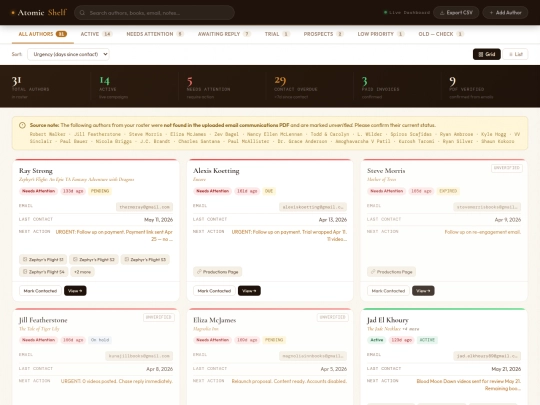The height and width of the screenshot is (405, 540).
Task: Click the Active stat counter showing 14
Action: [114, 87]
